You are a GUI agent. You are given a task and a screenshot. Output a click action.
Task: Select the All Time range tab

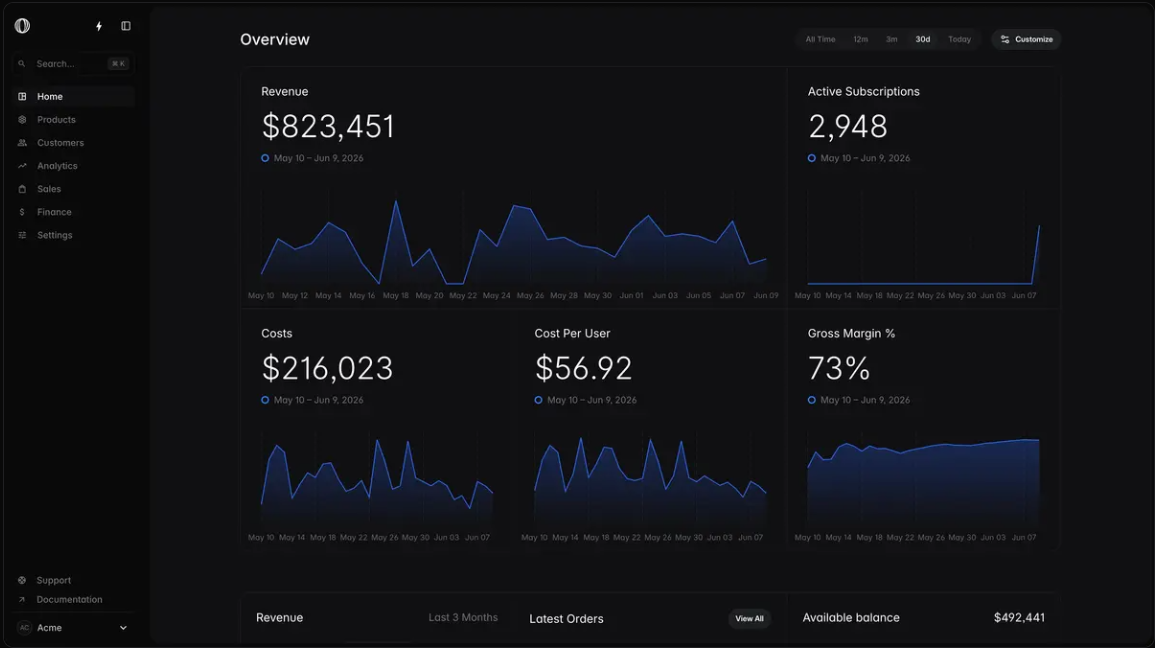pos(820,40)
